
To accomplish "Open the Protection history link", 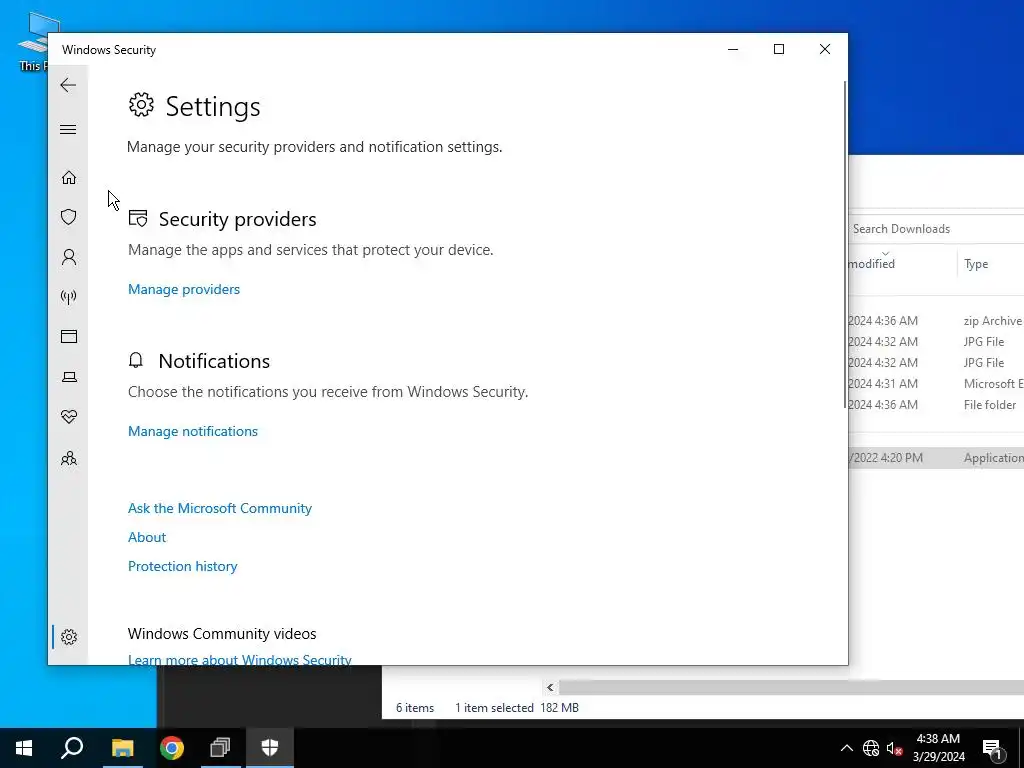I will 182,566.
